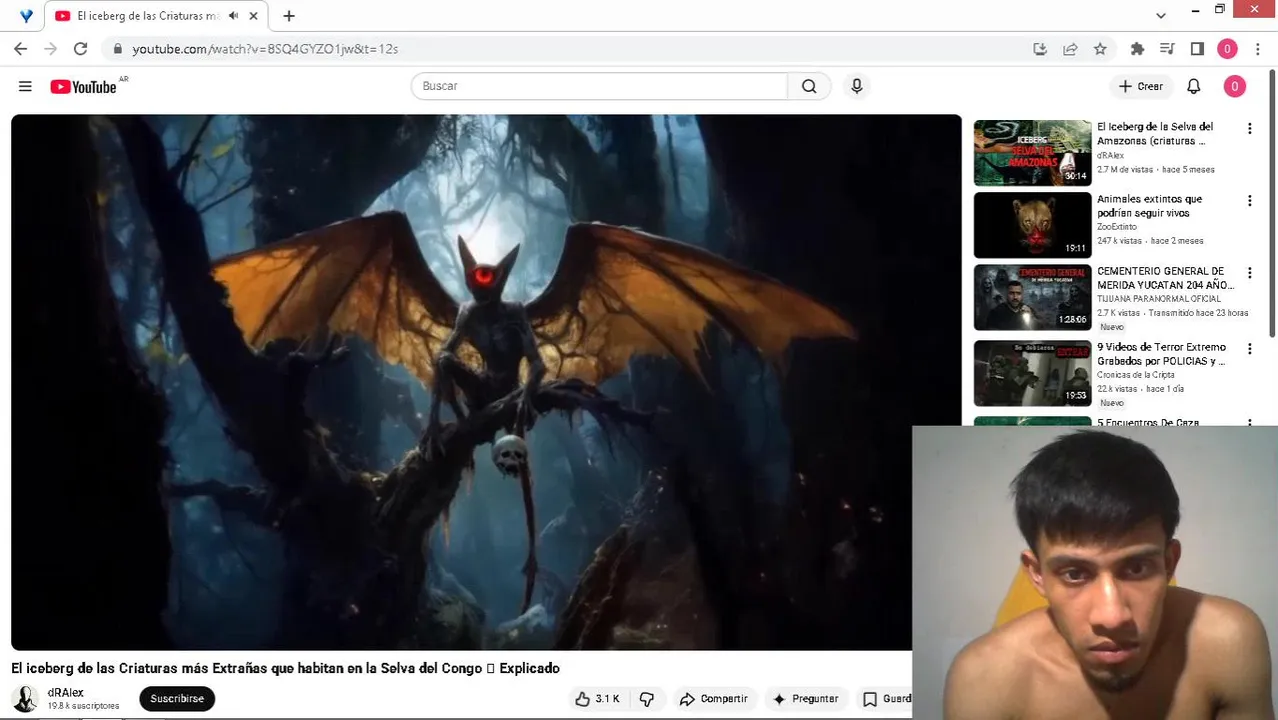Click the Preguntar button
Viewport: 1278px width, 720px height.
[806, 699]
